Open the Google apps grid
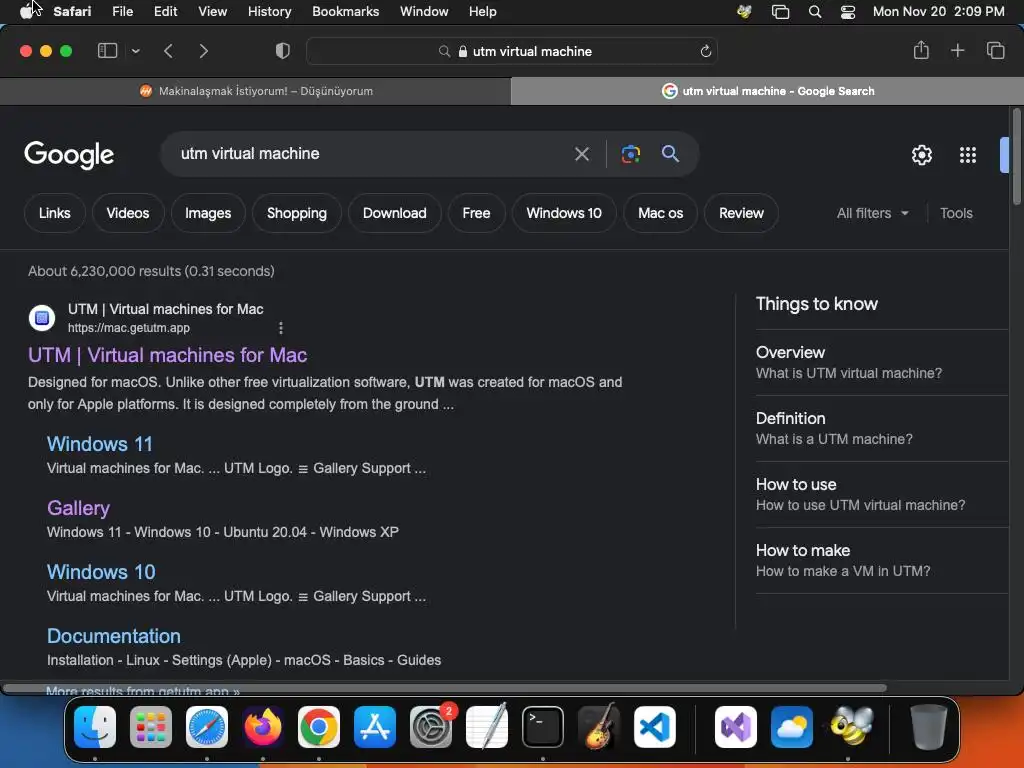 [x=967, y=155]
